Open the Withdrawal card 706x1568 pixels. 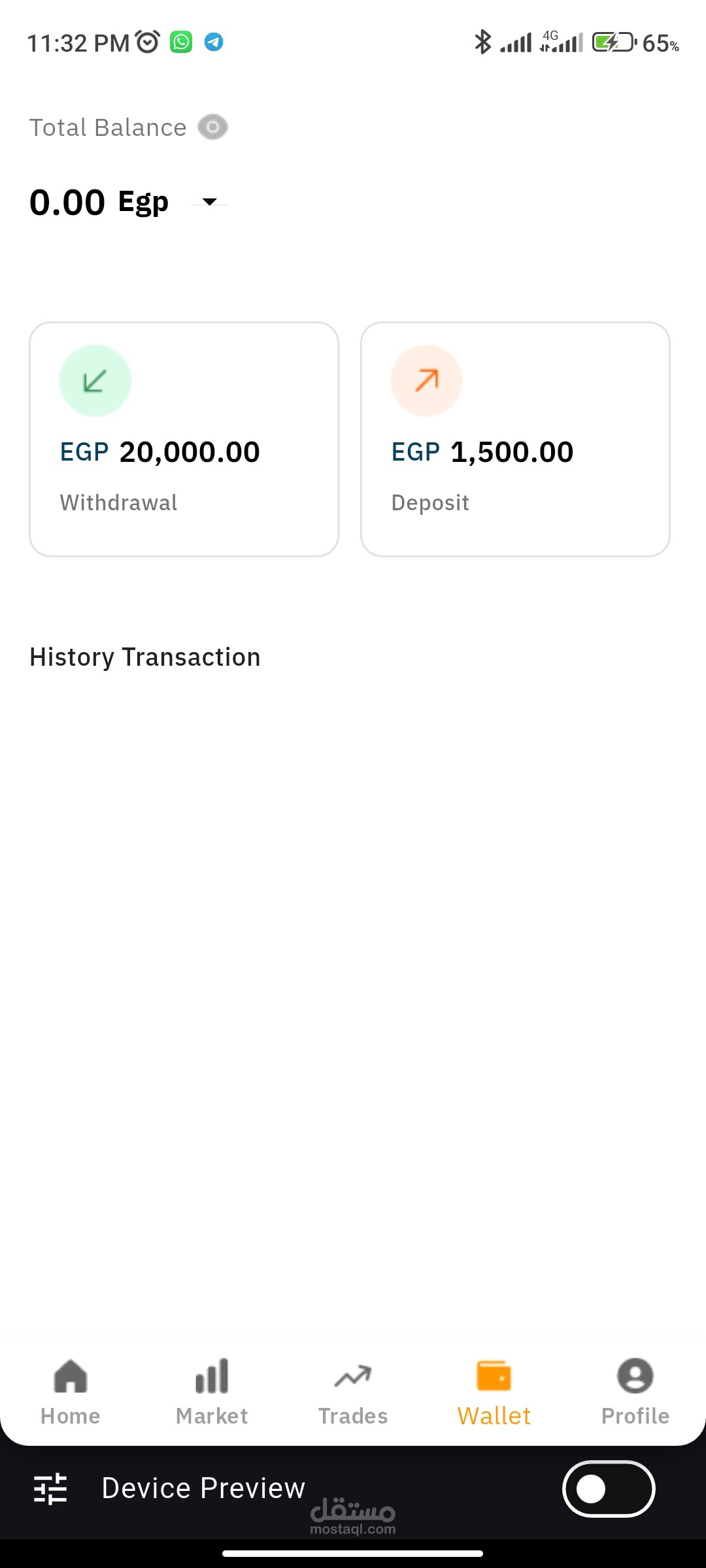point(184,439)
